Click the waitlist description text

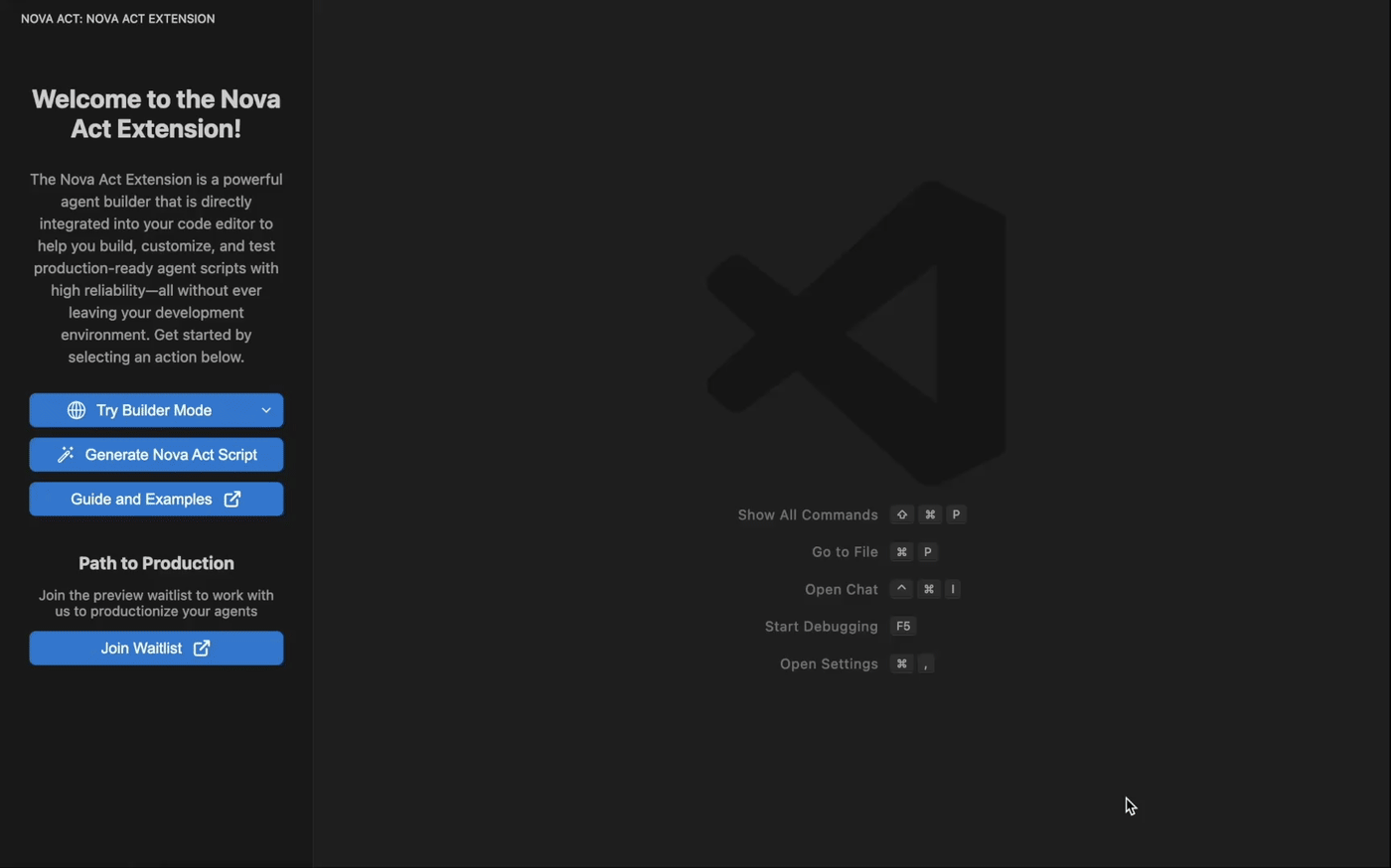coord(156,603)
